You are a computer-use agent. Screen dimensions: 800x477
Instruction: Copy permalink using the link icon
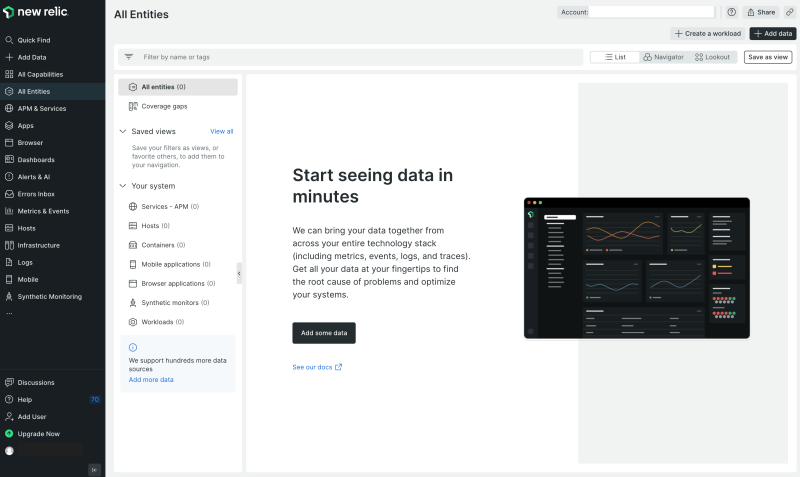coord(789,12)
